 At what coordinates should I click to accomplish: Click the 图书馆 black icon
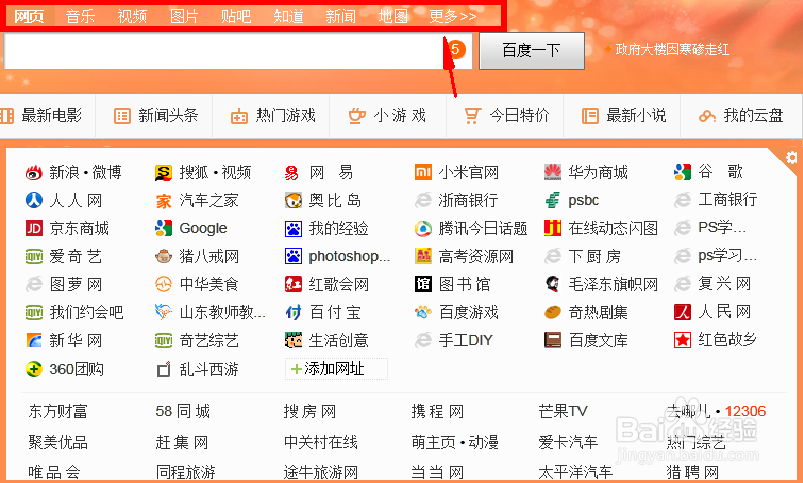423,284
